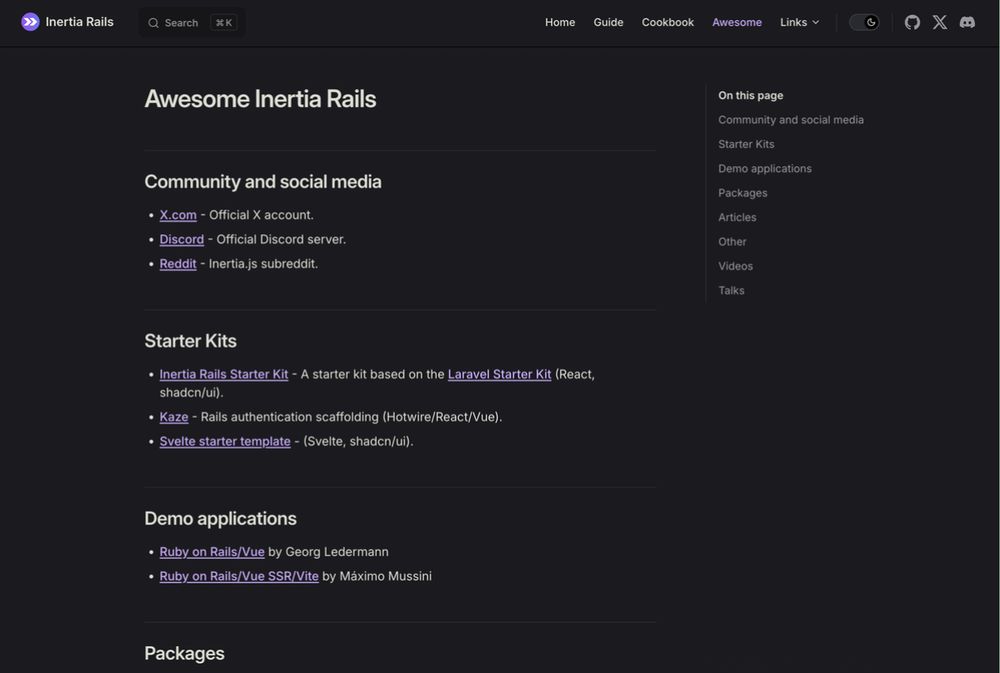Click the Search input box
Viewport: 1000px width, 673px height.
click(192, 23)
